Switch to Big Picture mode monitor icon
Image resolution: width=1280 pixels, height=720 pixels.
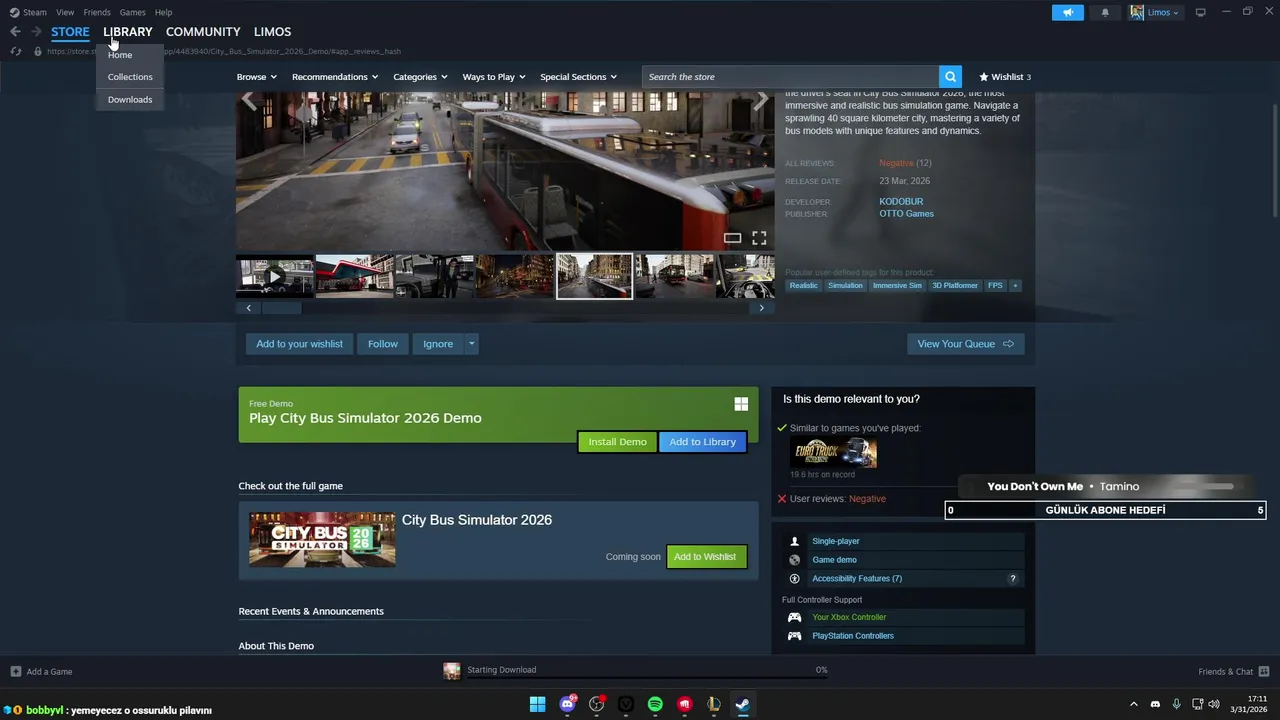click(x=1200, y=12)
